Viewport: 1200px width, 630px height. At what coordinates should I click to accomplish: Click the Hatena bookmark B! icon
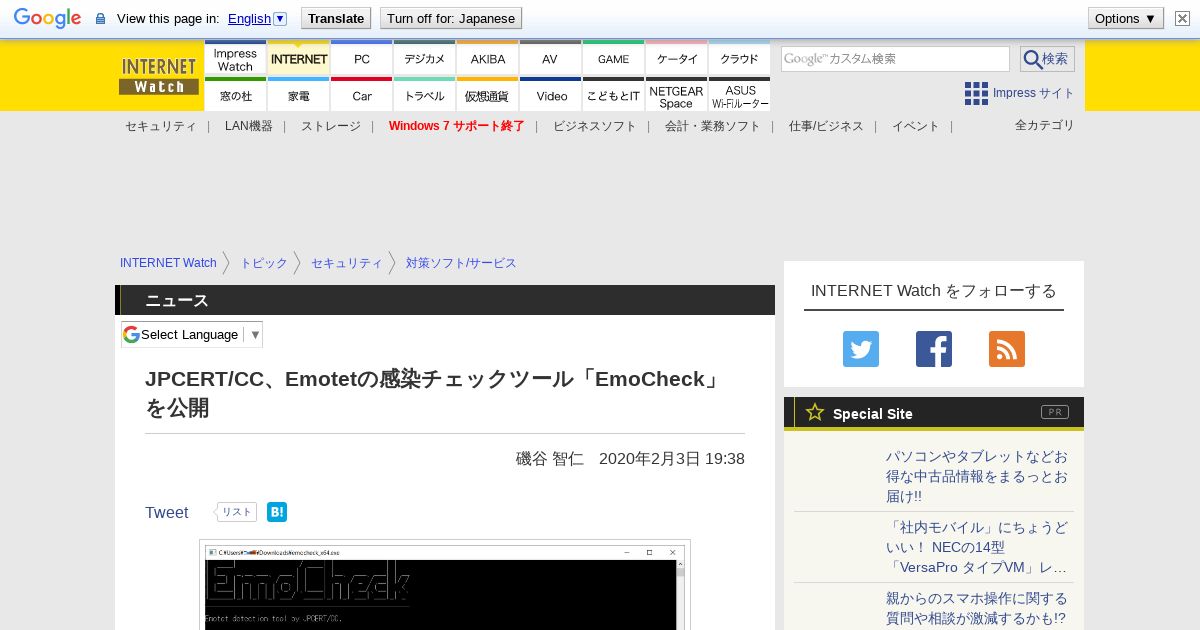click(x=277, y=512)
